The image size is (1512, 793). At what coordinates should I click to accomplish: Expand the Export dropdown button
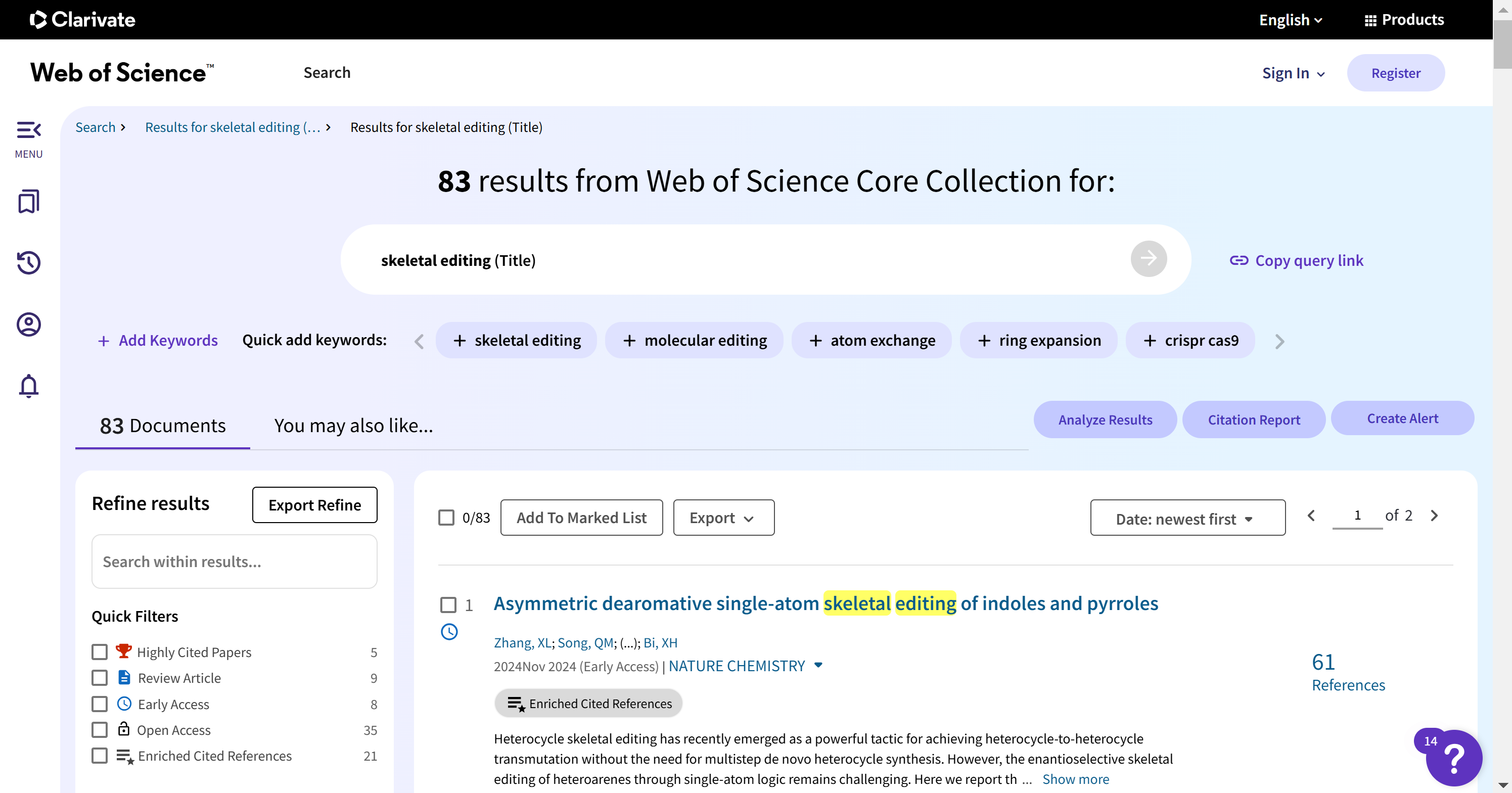click(x=723, y=518)
